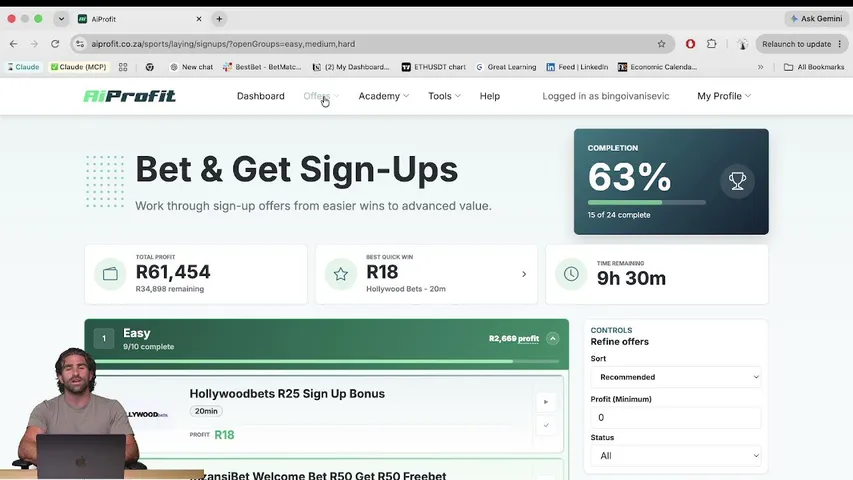
Task: Open the (2) My Dashboard... bookmark
Action: [x=351, y=67]
